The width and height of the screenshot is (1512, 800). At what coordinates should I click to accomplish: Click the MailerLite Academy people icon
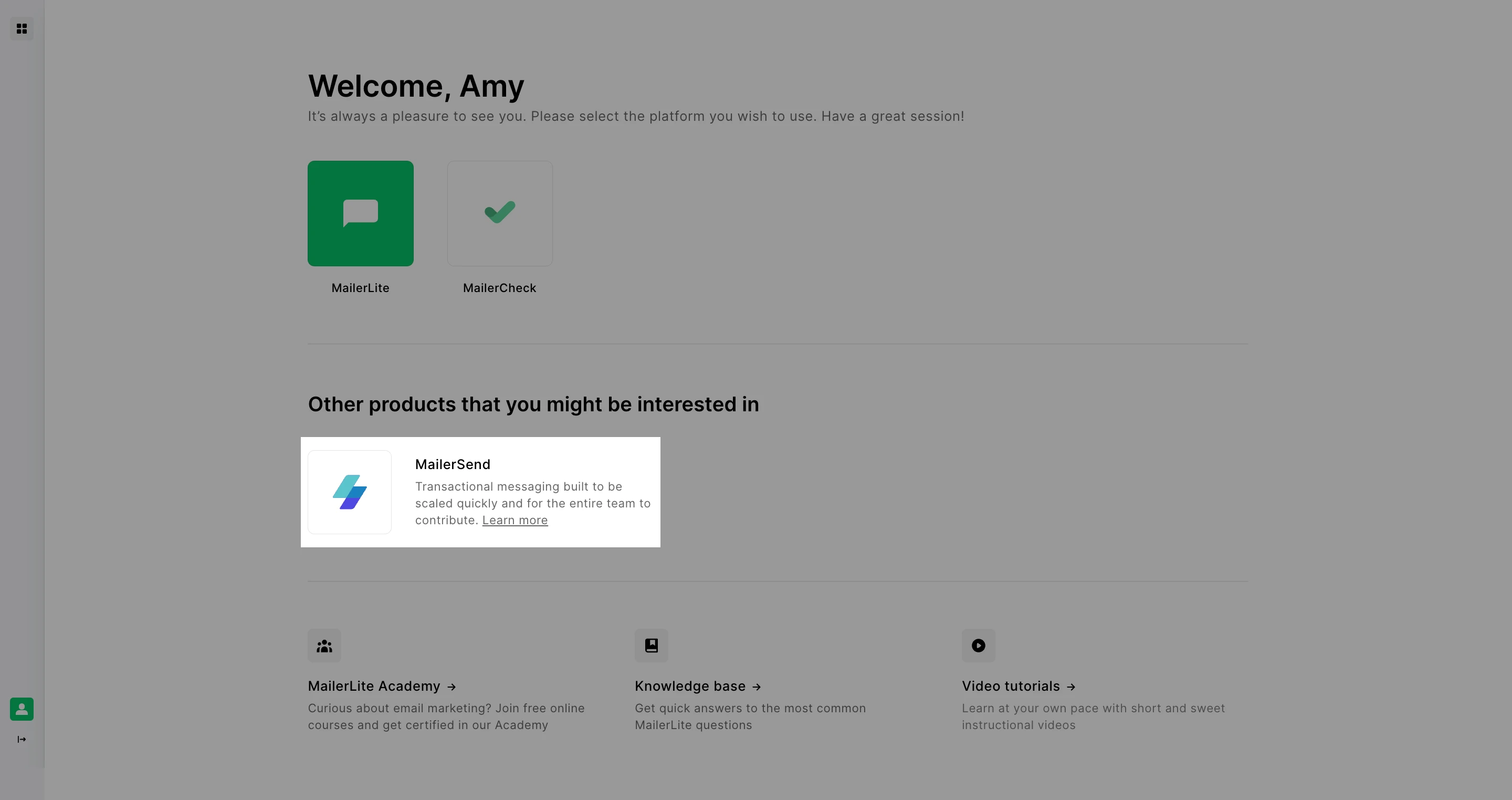pyautogui.click(x=324, y=646)
